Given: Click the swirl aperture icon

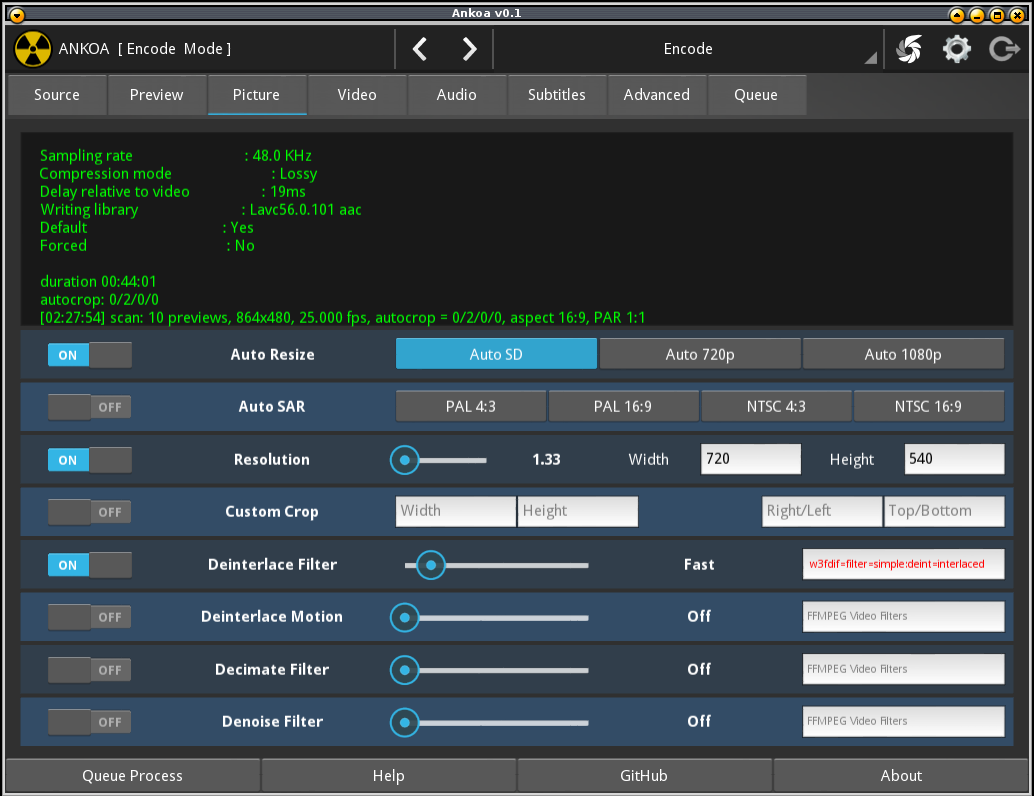Looking at the screenshot, I should pos(909,49).
